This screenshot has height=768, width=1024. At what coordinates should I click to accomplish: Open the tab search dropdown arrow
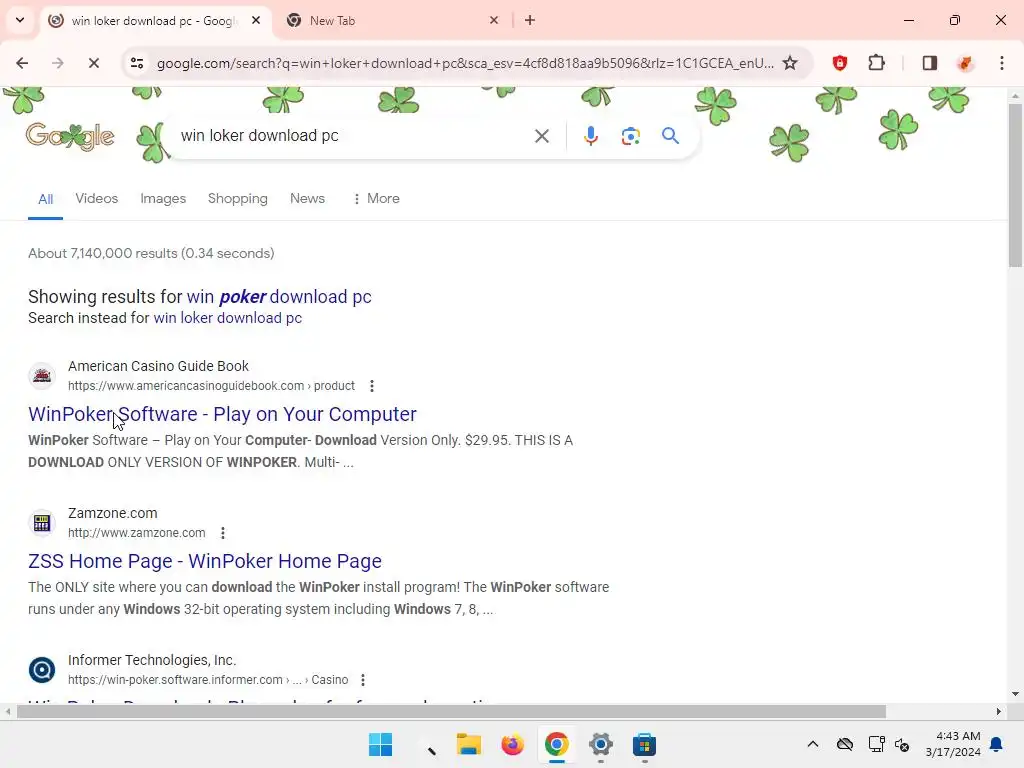(20, 20)
